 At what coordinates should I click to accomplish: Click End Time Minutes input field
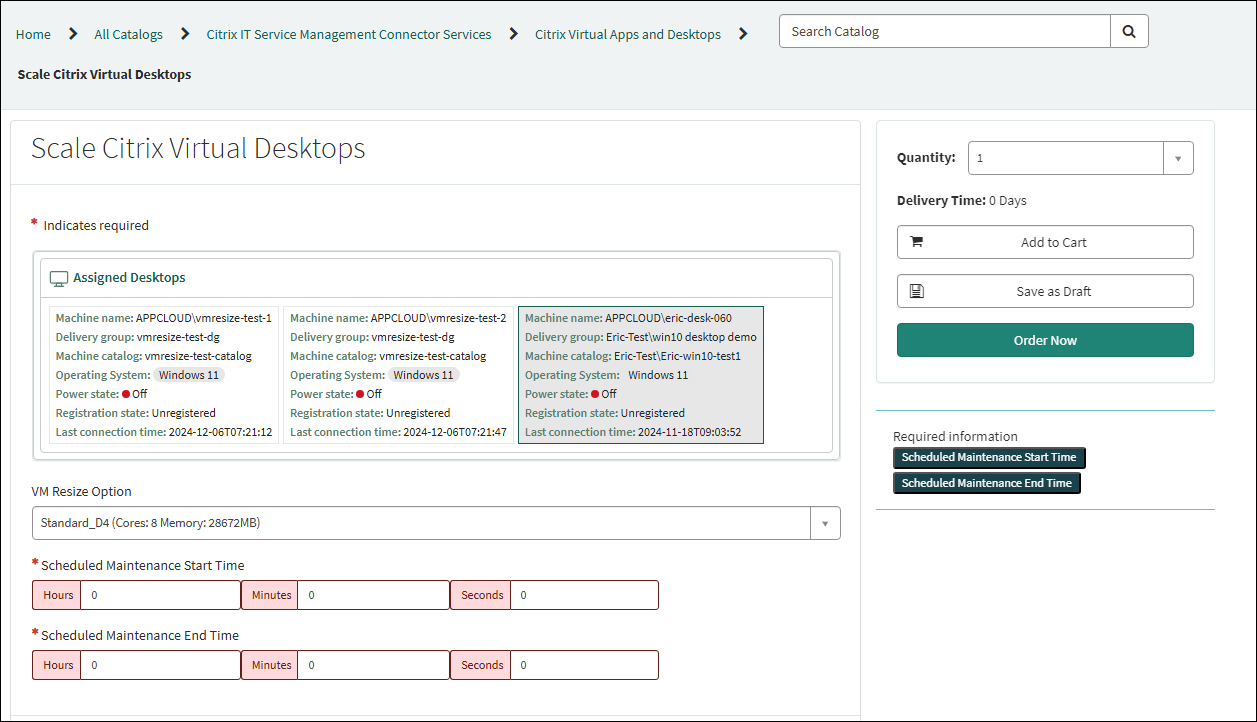point(372,665)
